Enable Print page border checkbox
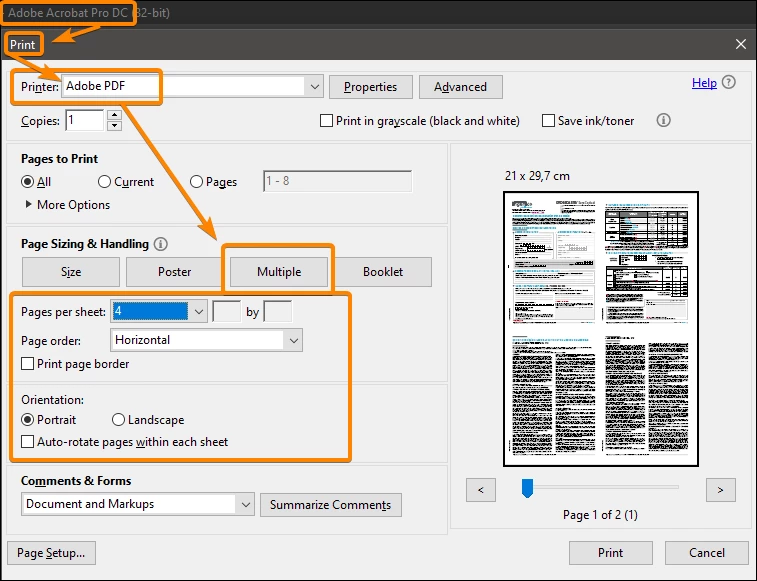The image size is (757, 581). click(28, 364)
